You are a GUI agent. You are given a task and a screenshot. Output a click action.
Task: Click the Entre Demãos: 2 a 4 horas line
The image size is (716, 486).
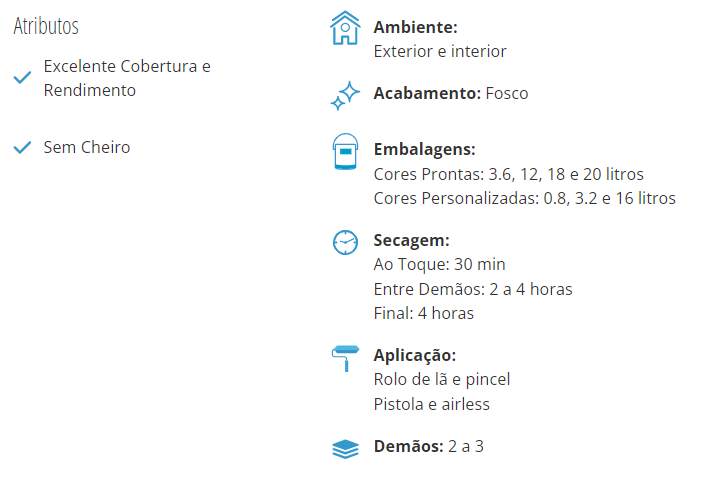coord(473,289)
